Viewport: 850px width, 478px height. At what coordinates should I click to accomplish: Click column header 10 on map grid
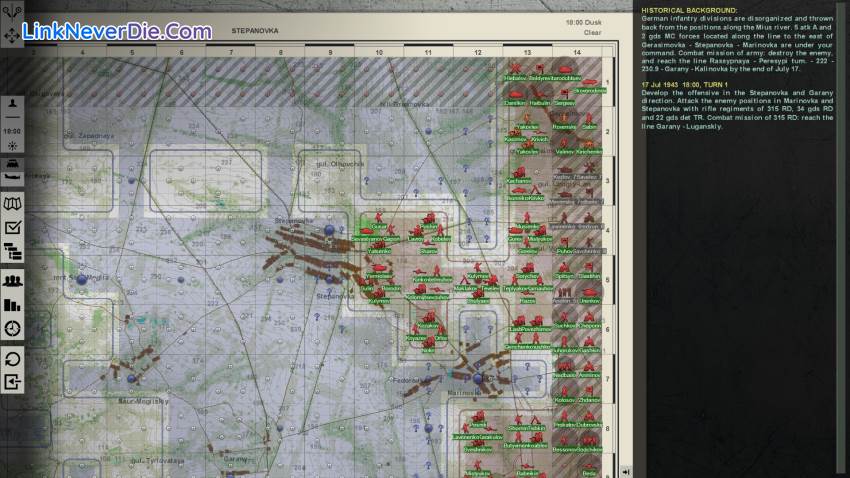[379, 53]
